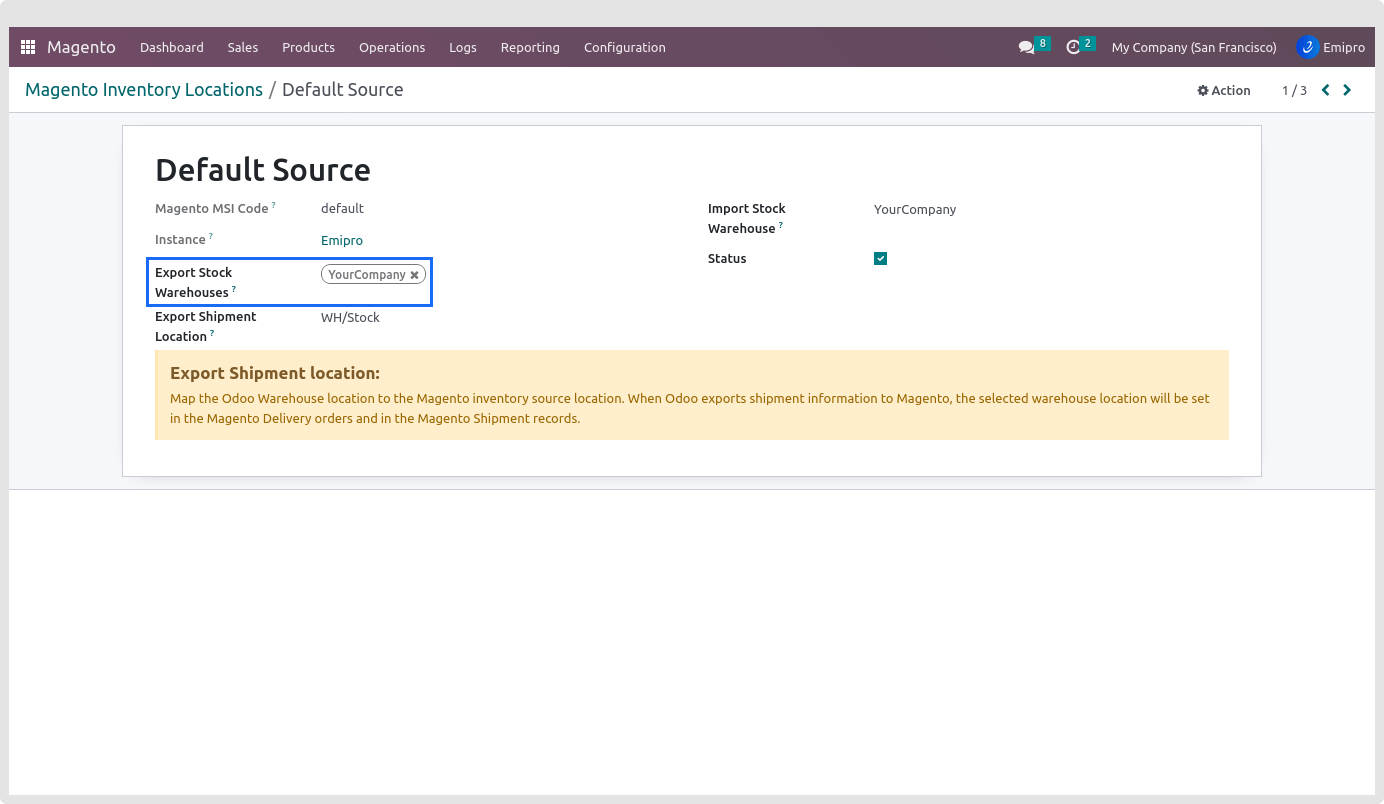Viewport: 1384px width, 804px height.
Task: Open Export Shipment Location WH/Stock field
Action: coord(350,318)
